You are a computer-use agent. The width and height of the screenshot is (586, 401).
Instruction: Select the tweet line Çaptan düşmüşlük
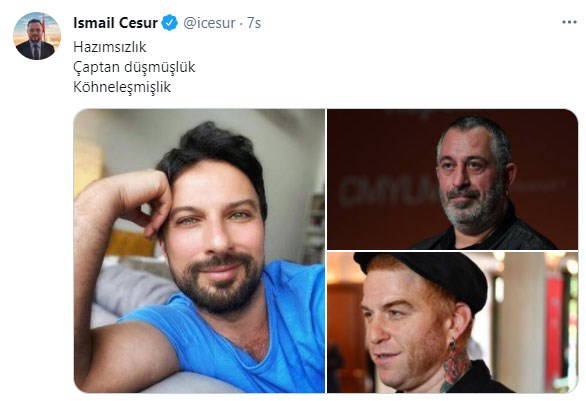pyautogui.click(x=134, y=67)
